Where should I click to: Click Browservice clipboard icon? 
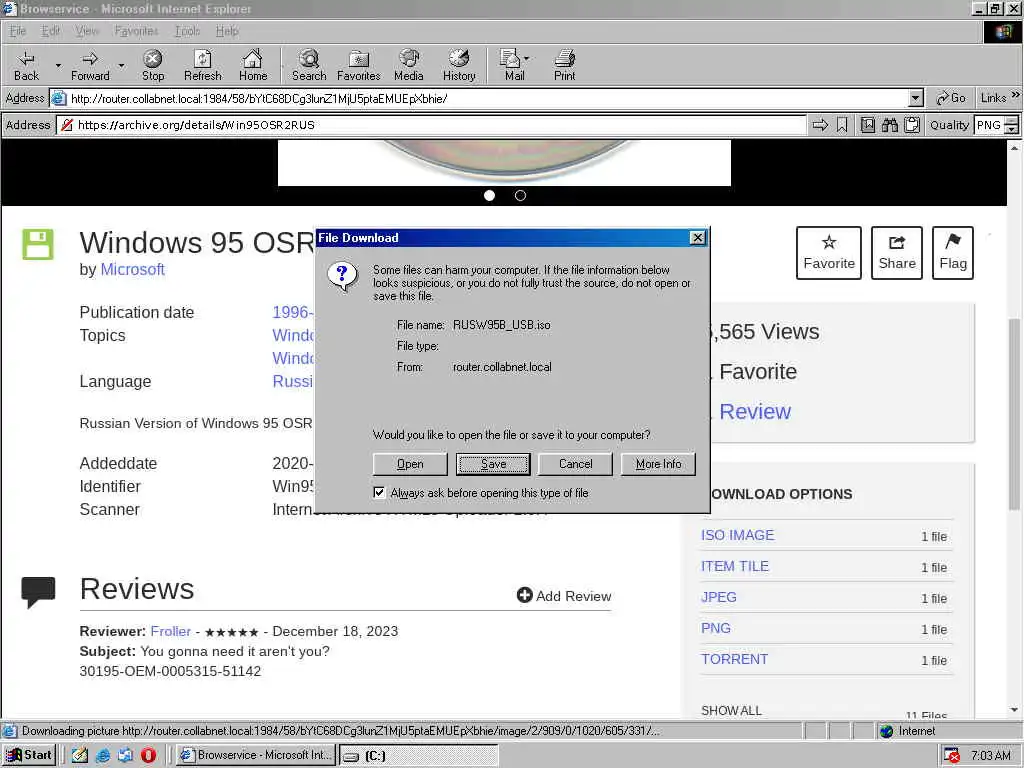[x=912, y=125]
